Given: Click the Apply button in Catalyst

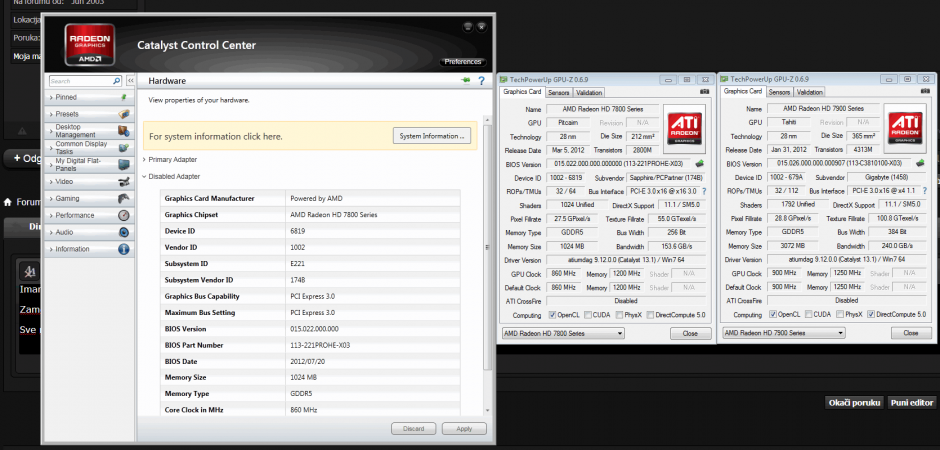Looking at the screenshot, I should pos(464,428).
